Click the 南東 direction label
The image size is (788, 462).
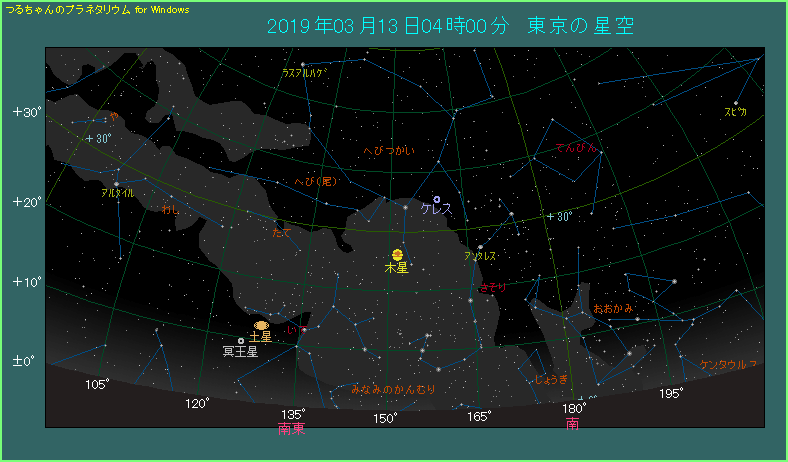tap(291, 428)
